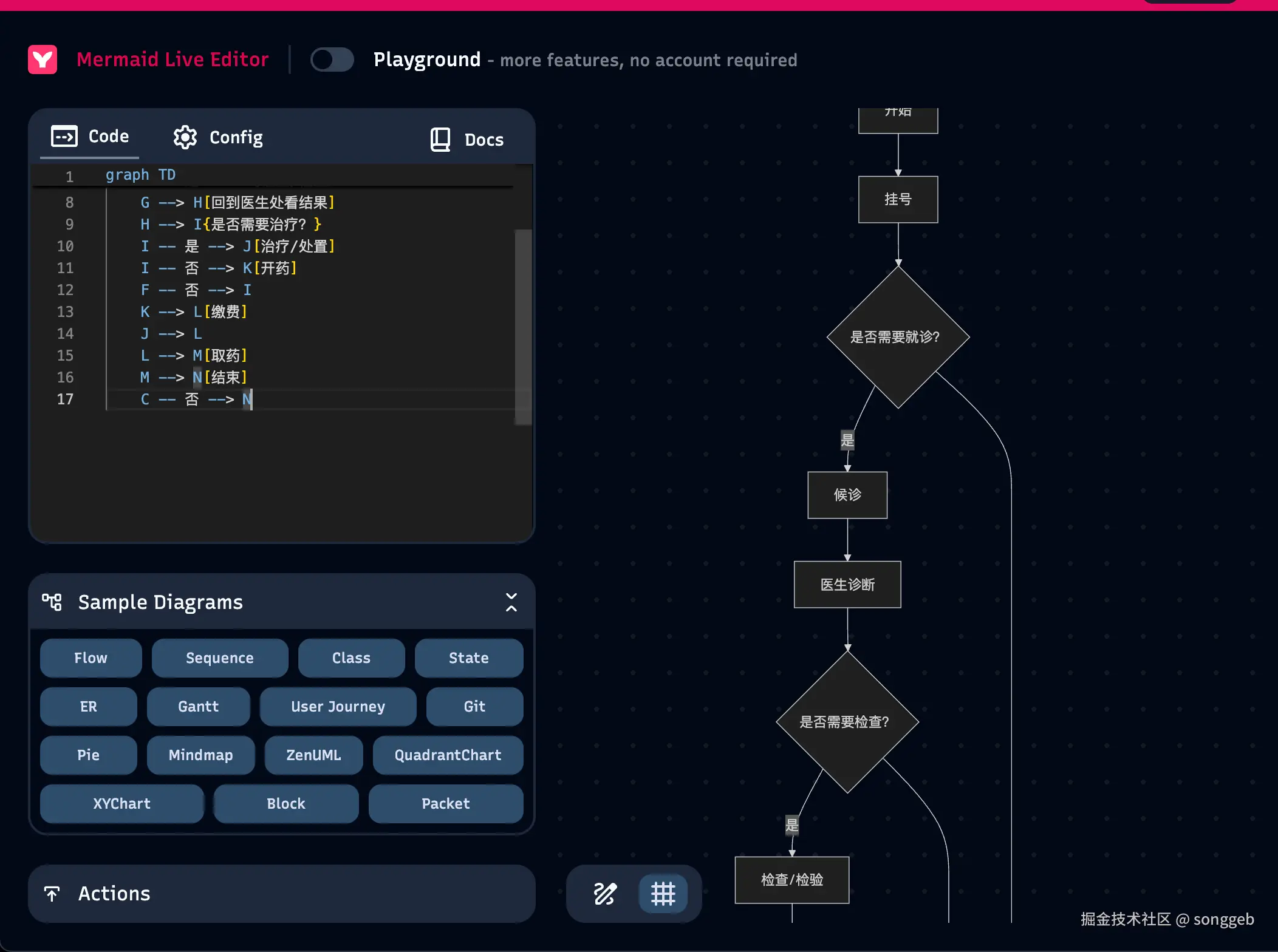Load the Flow sample diagram
This screenshot has width=1278, height=952.
(x=91, y=658)
